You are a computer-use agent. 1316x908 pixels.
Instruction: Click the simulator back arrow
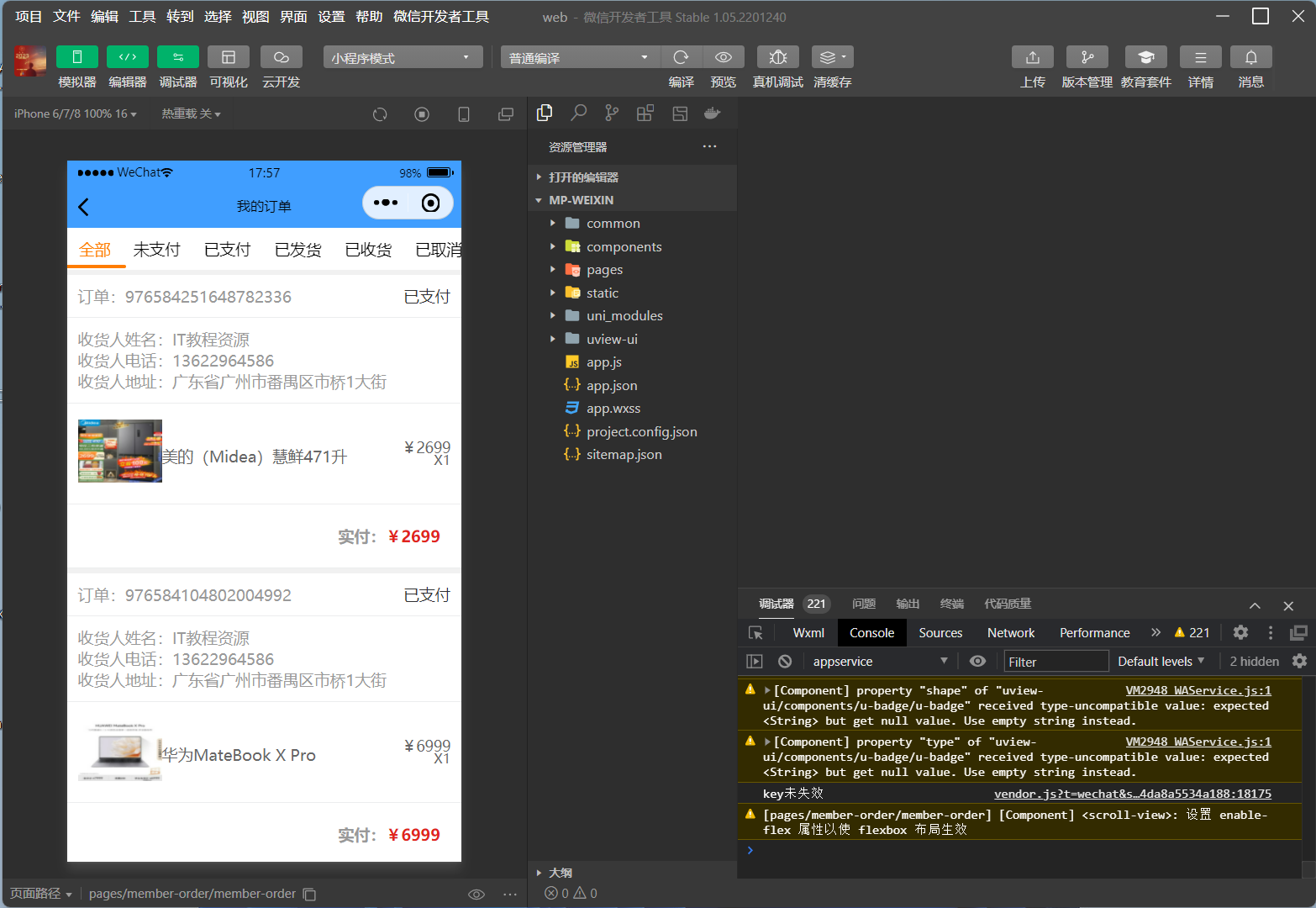click(x=83, y=207)
